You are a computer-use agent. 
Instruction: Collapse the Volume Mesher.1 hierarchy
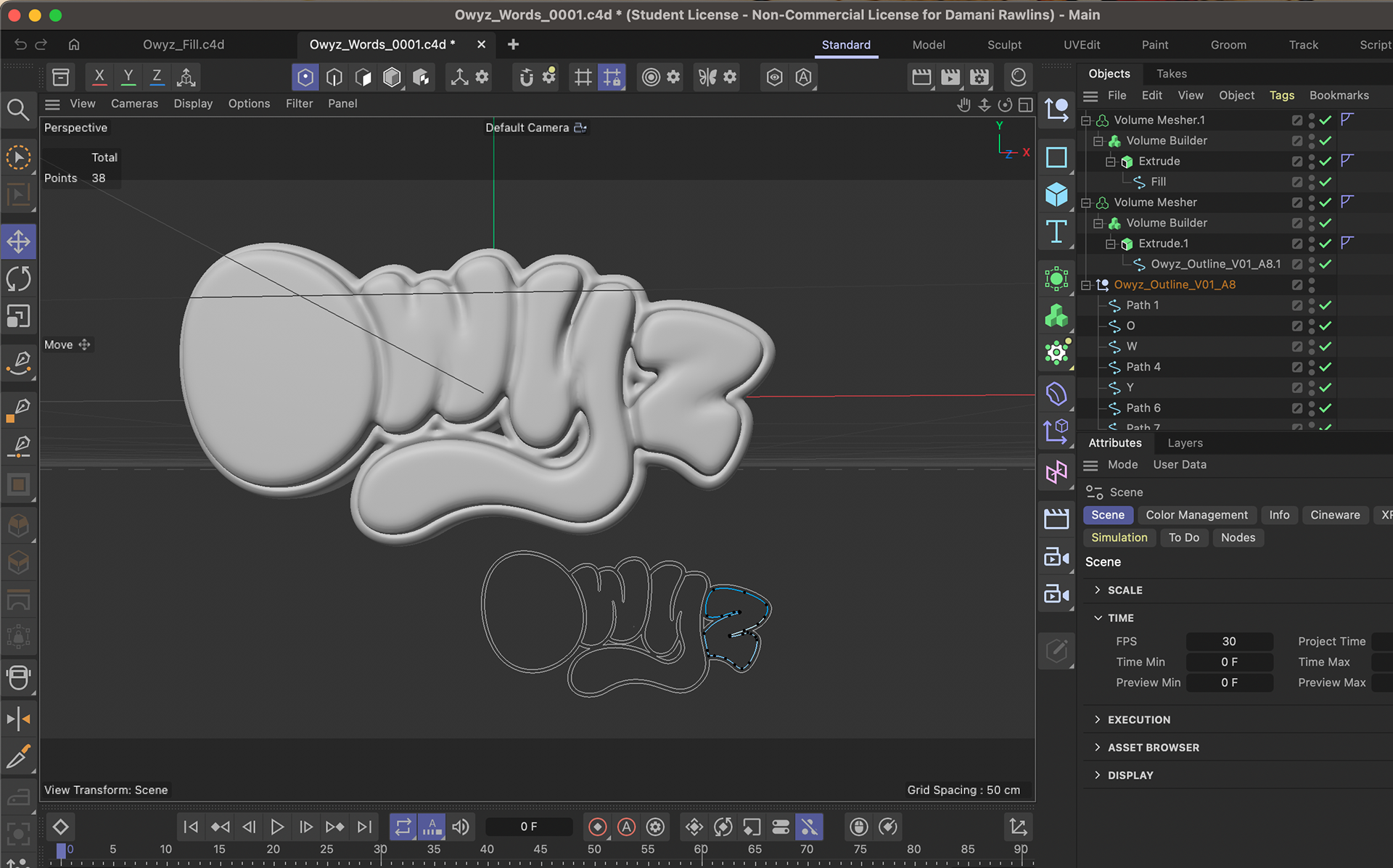[1086, 120]
